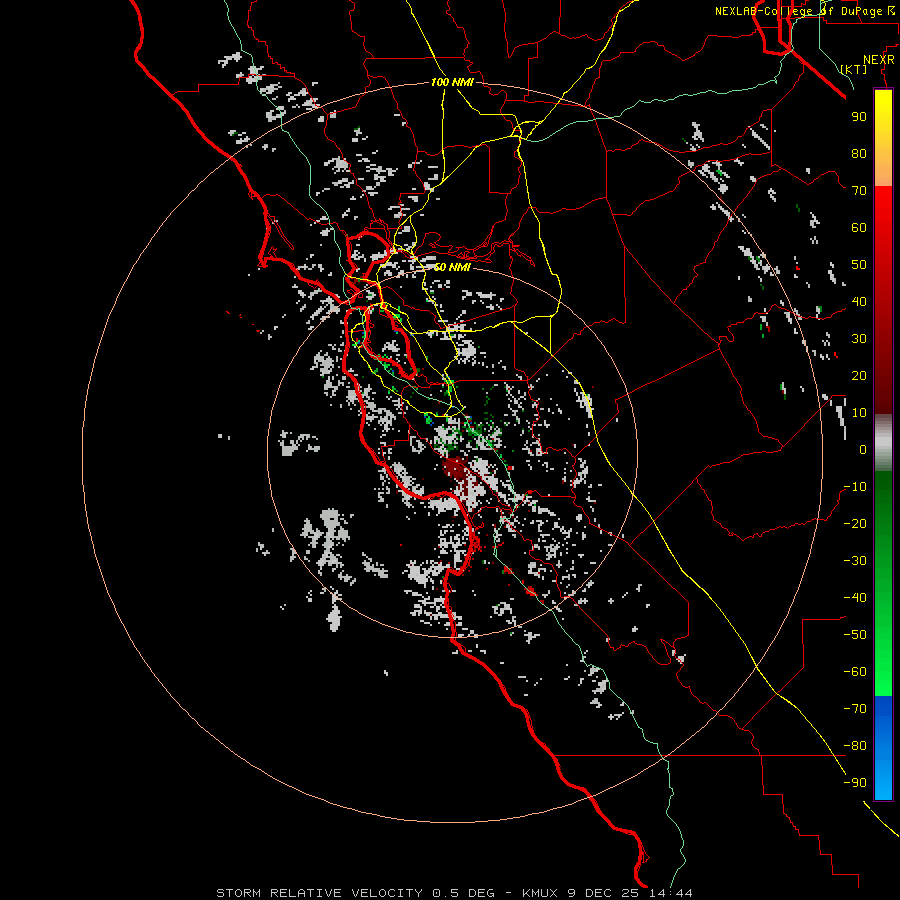Click the dark red velocity patch near radar center
900x900 pixels.
(x=456, y=468)
